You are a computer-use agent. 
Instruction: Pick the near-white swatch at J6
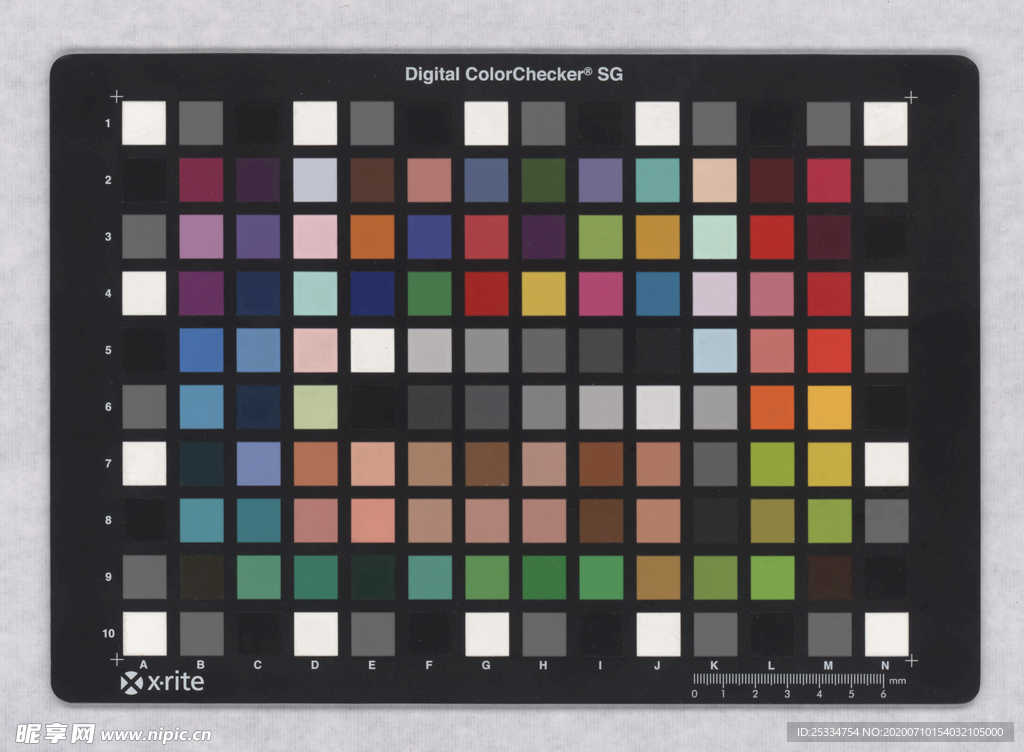[x=658, y=407]
